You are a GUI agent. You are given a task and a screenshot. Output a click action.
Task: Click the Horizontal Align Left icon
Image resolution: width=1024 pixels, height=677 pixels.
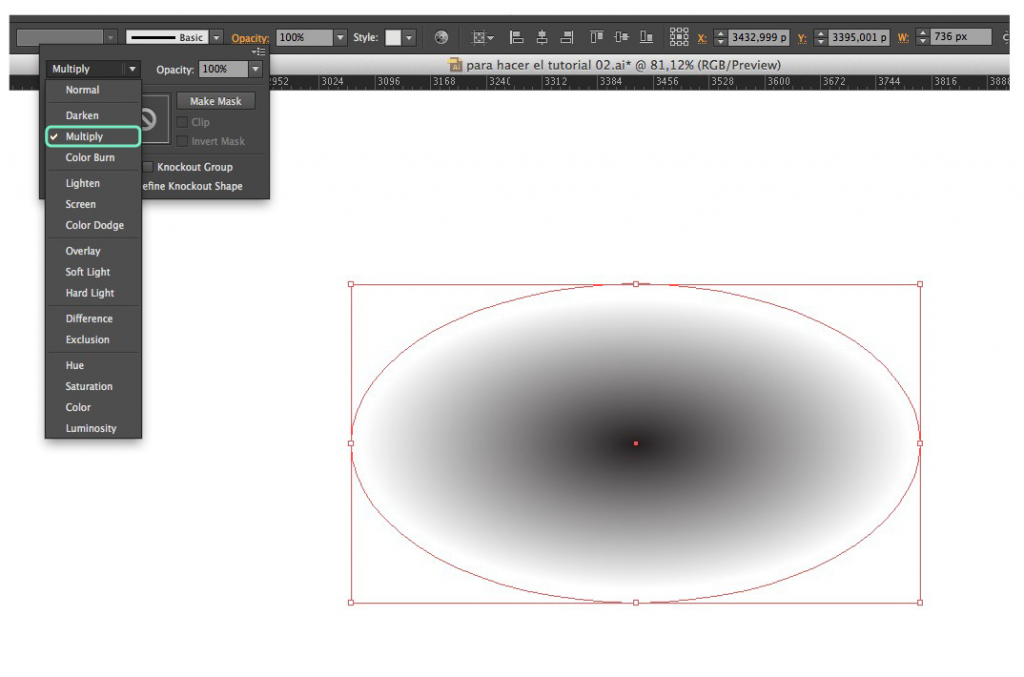click(x=517, y=37)
